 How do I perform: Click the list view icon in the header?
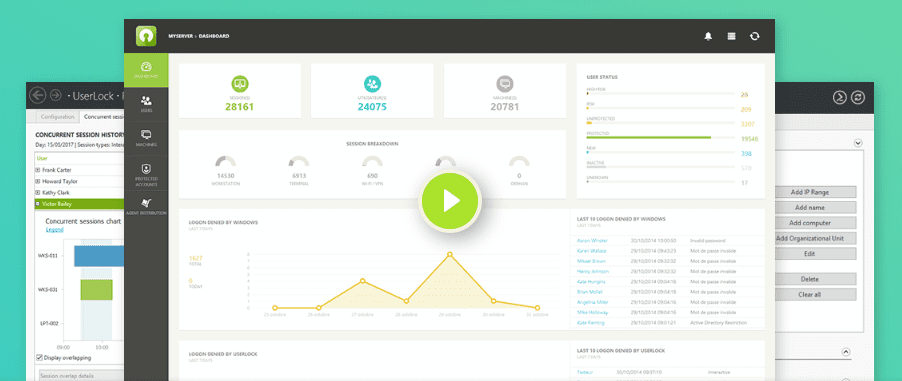(x=731, y=36)
